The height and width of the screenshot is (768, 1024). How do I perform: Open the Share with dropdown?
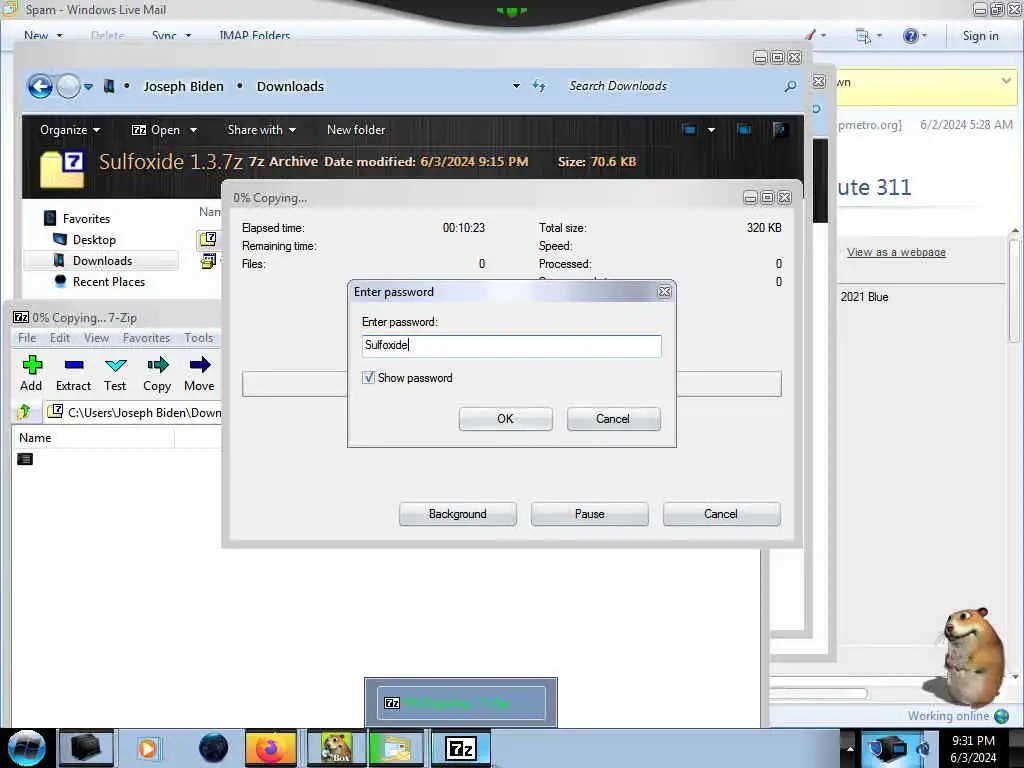(x=261, y=129)
